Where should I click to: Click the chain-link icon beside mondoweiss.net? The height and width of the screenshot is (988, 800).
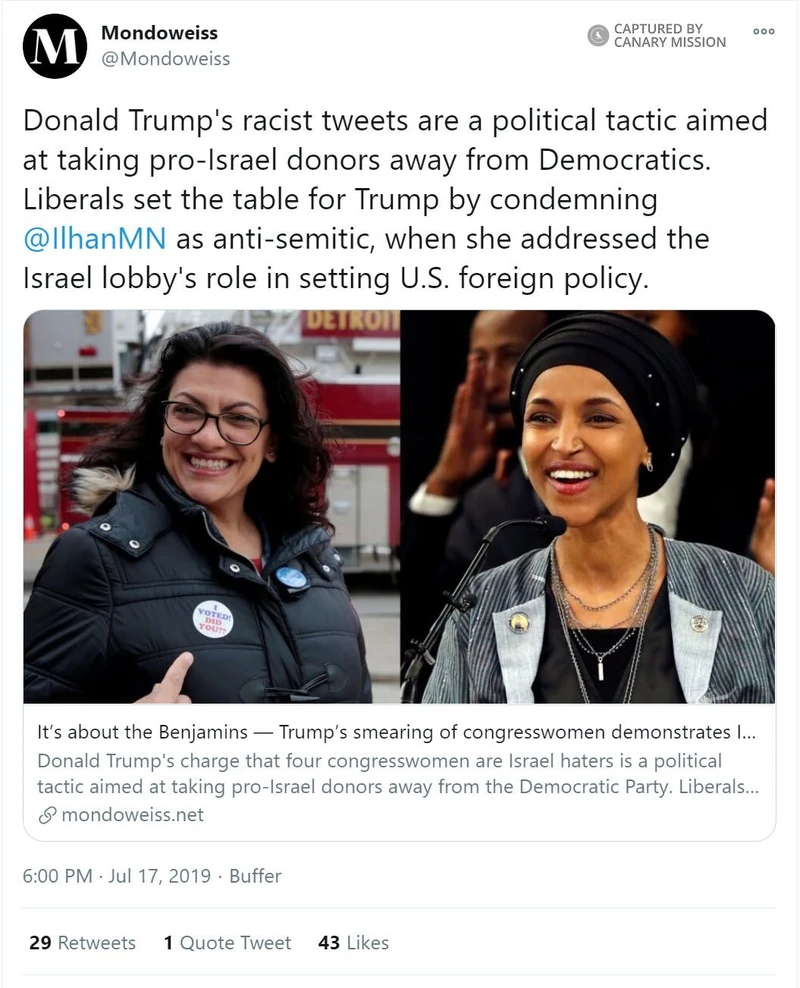[x=47, y=815]
